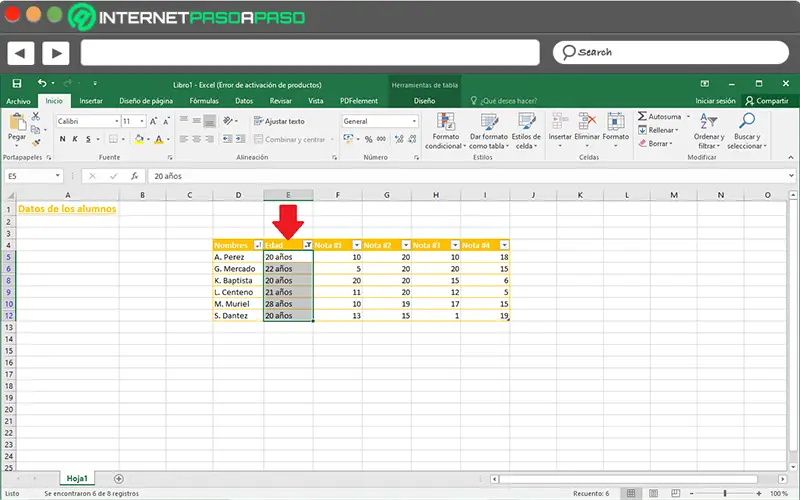Click the Undo arrow icon
Image resolution: width=800 pixels, height=500 pixels.
[42, 83]
